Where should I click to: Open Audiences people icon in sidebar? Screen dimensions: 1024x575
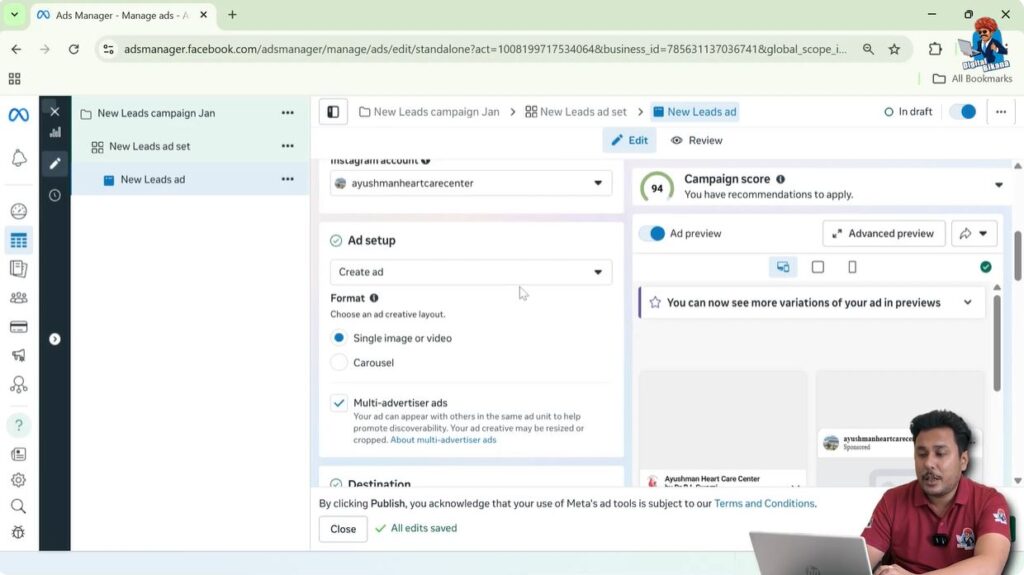tap(18, 298)
